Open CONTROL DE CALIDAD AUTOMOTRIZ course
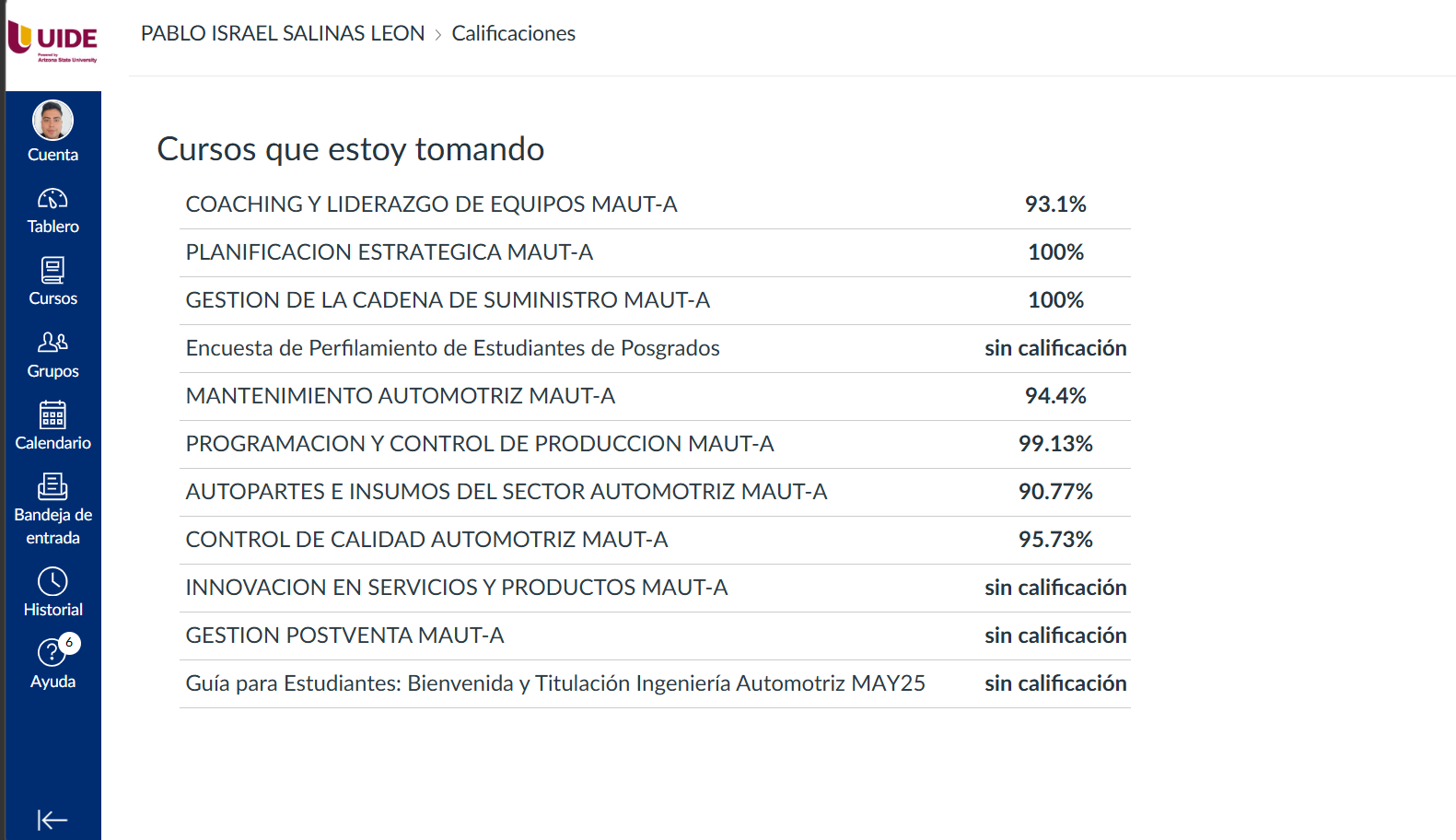This screenshot has height=840, width=1456. [x=426, y=540]
